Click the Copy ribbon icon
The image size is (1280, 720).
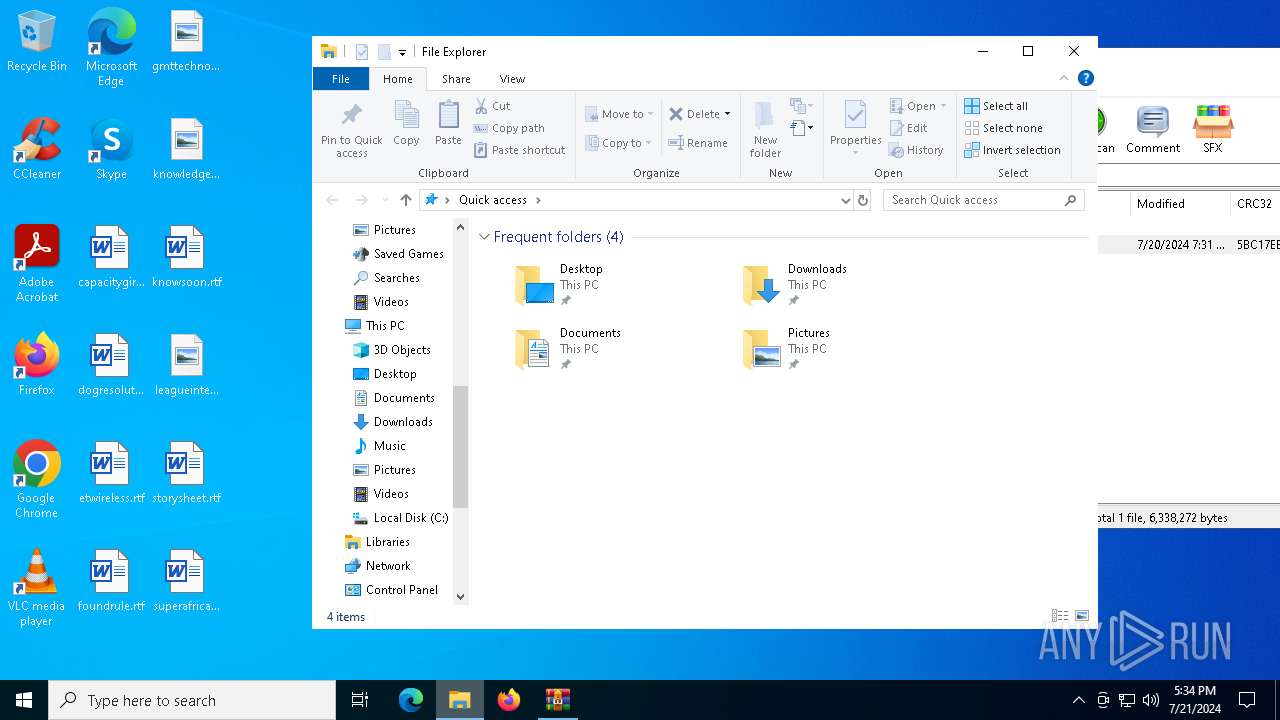tap(406, 124)
